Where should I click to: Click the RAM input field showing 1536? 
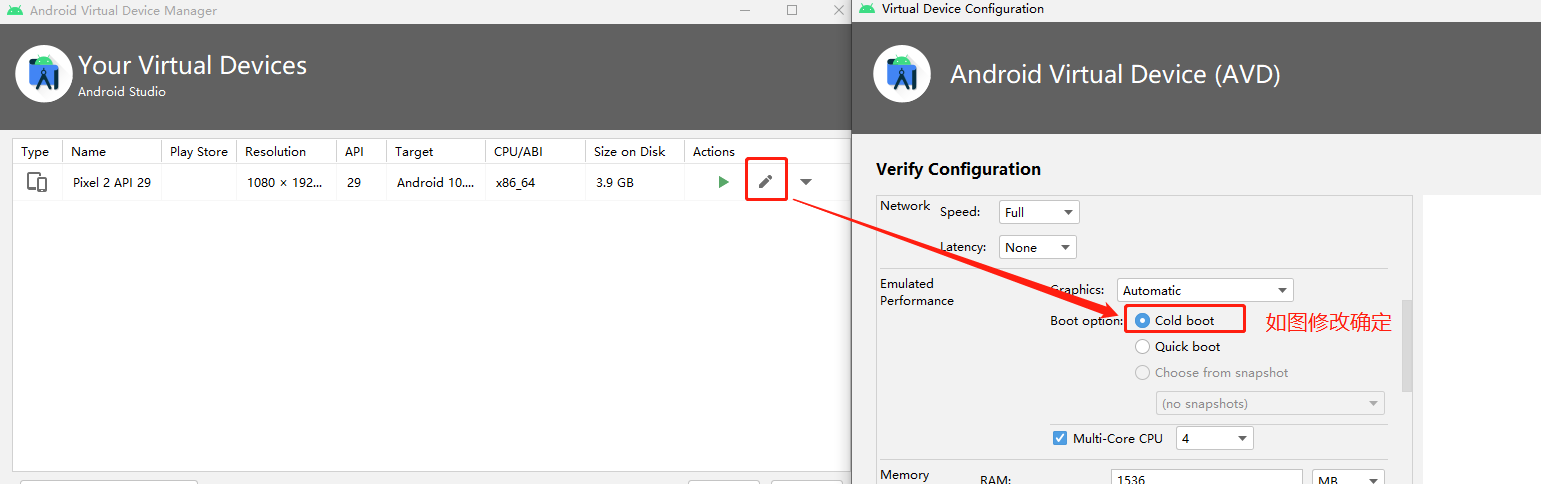tap(1206, 479)
